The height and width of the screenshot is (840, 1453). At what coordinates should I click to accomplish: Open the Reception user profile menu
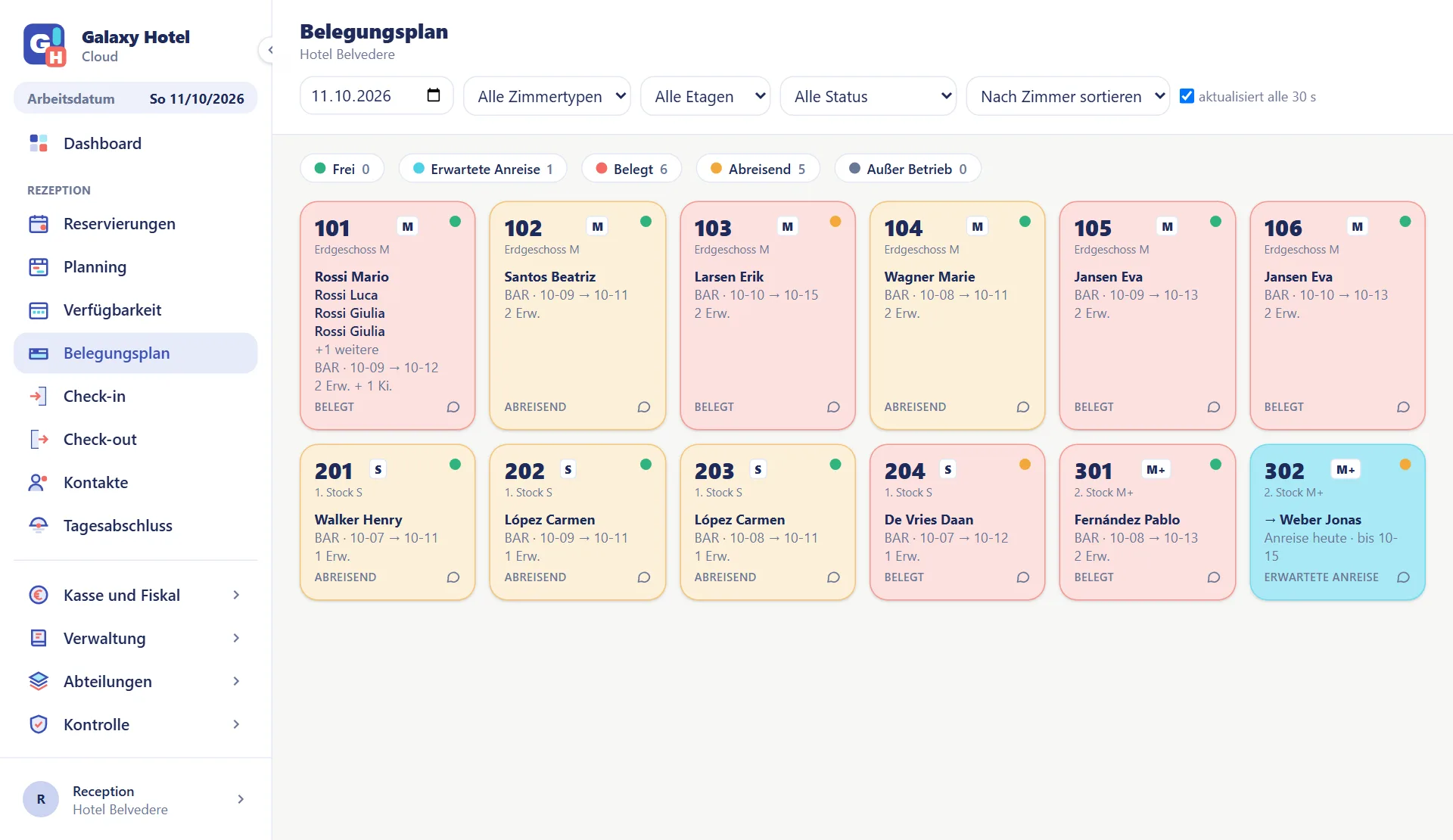135,800
